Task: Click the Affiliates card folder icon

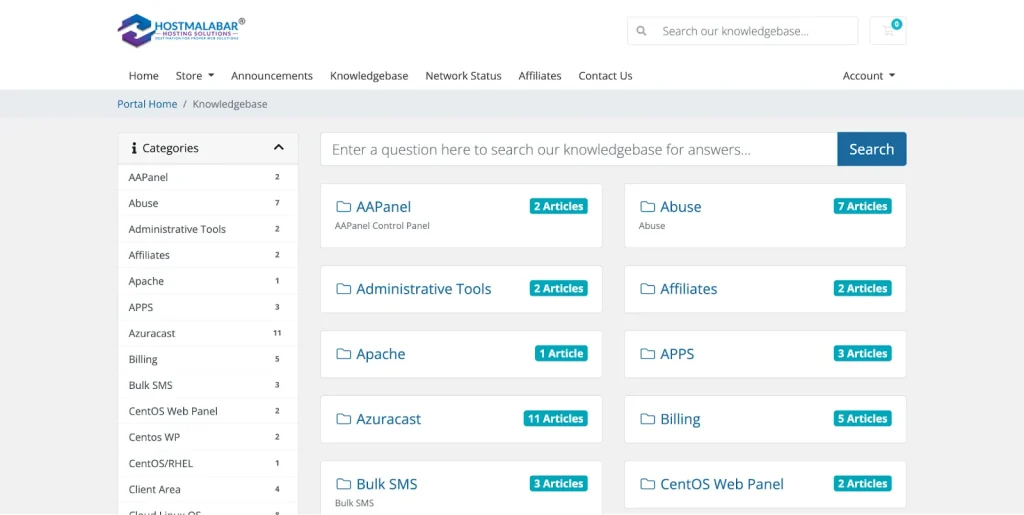Action: 647,289
